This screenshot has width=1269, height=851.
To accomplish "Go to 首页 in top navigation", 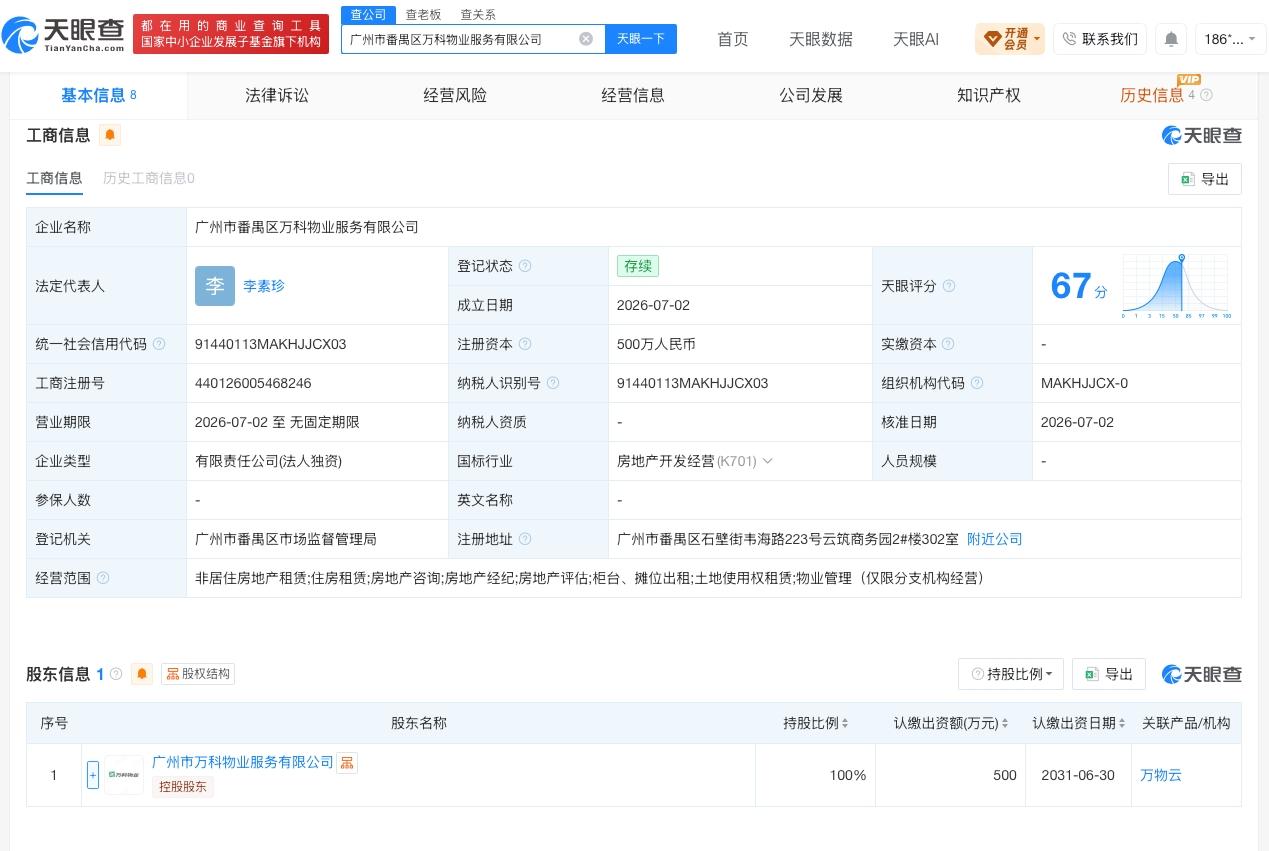I will click(x=733, y=39).
